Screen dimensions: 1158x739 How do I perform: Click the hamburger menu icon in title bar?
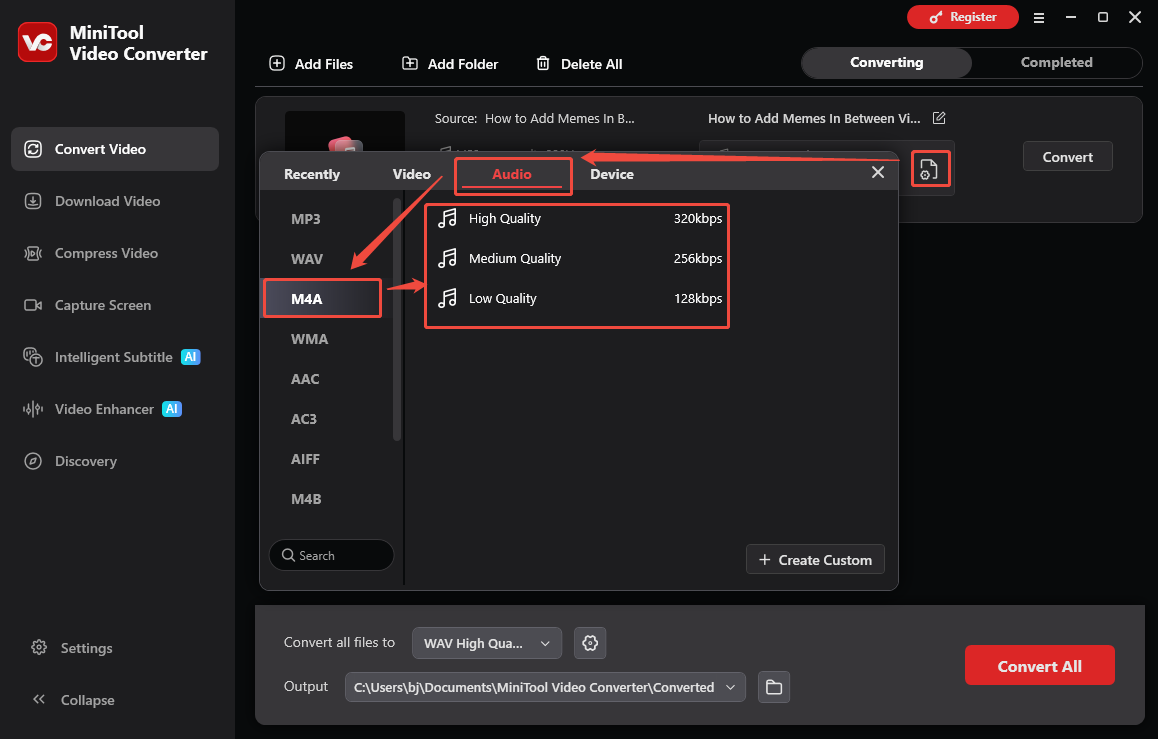coord(1039,18)
